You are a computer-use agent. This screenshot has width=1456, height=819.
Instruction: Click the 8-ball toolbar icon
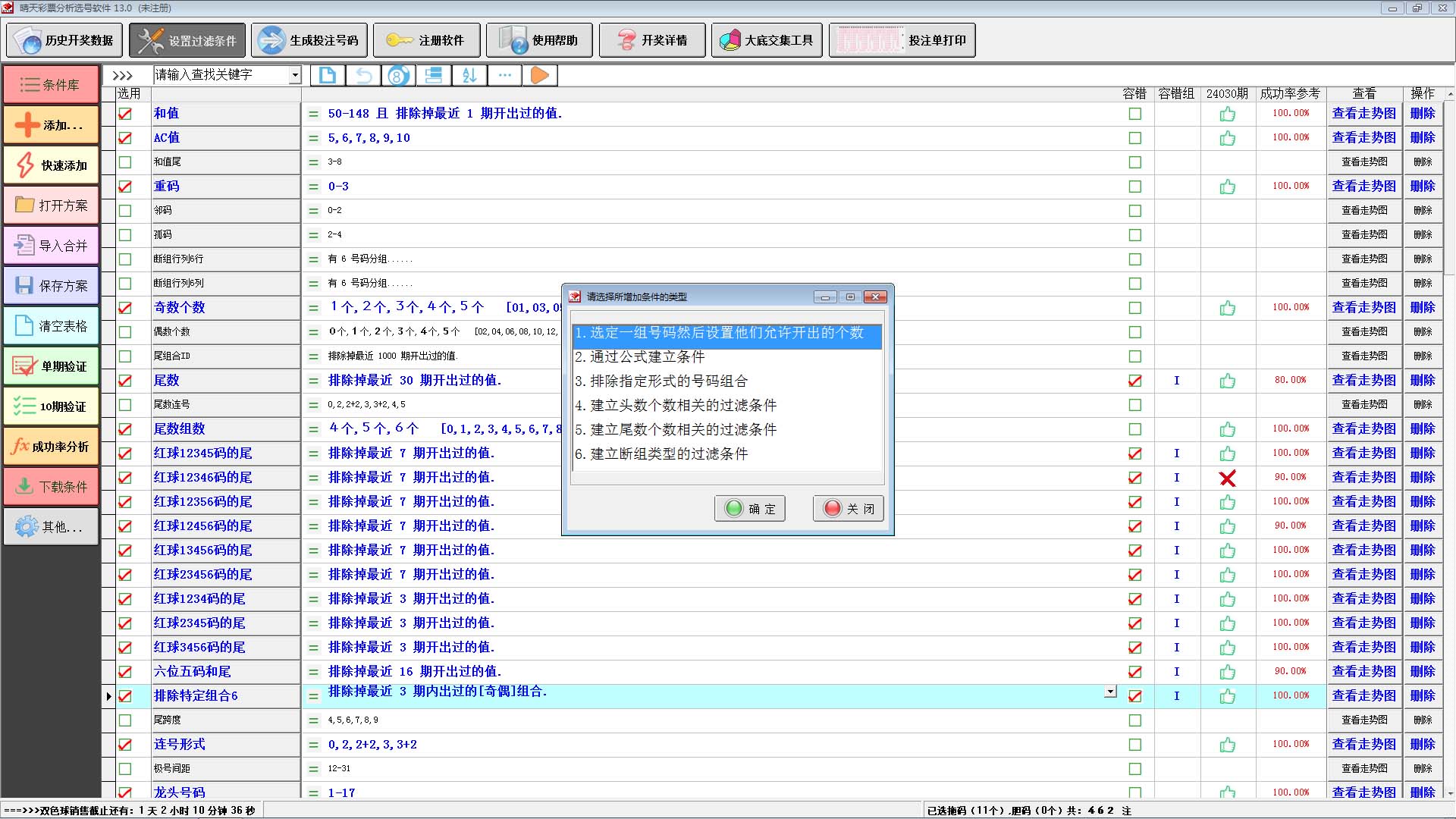(x=398, y=75)
